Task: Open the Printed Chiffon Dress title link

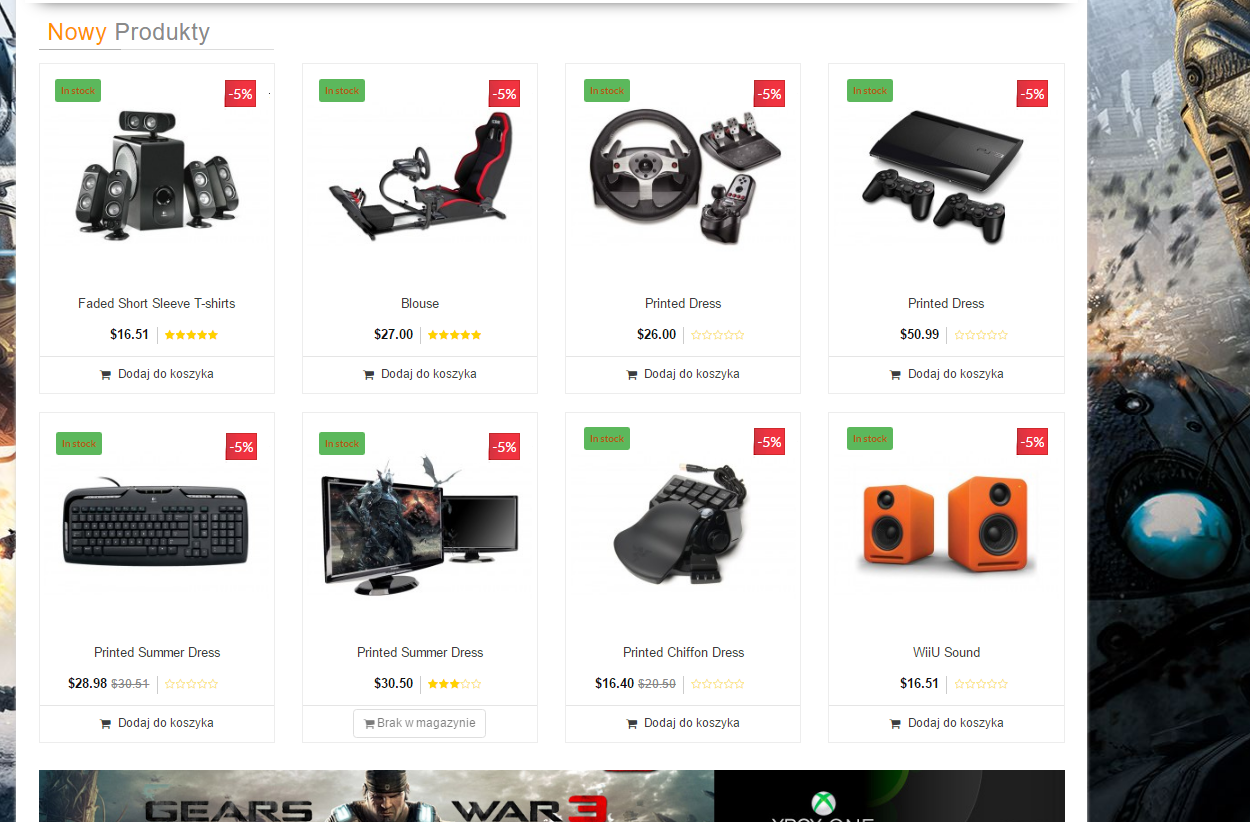Action: point(684,652)
